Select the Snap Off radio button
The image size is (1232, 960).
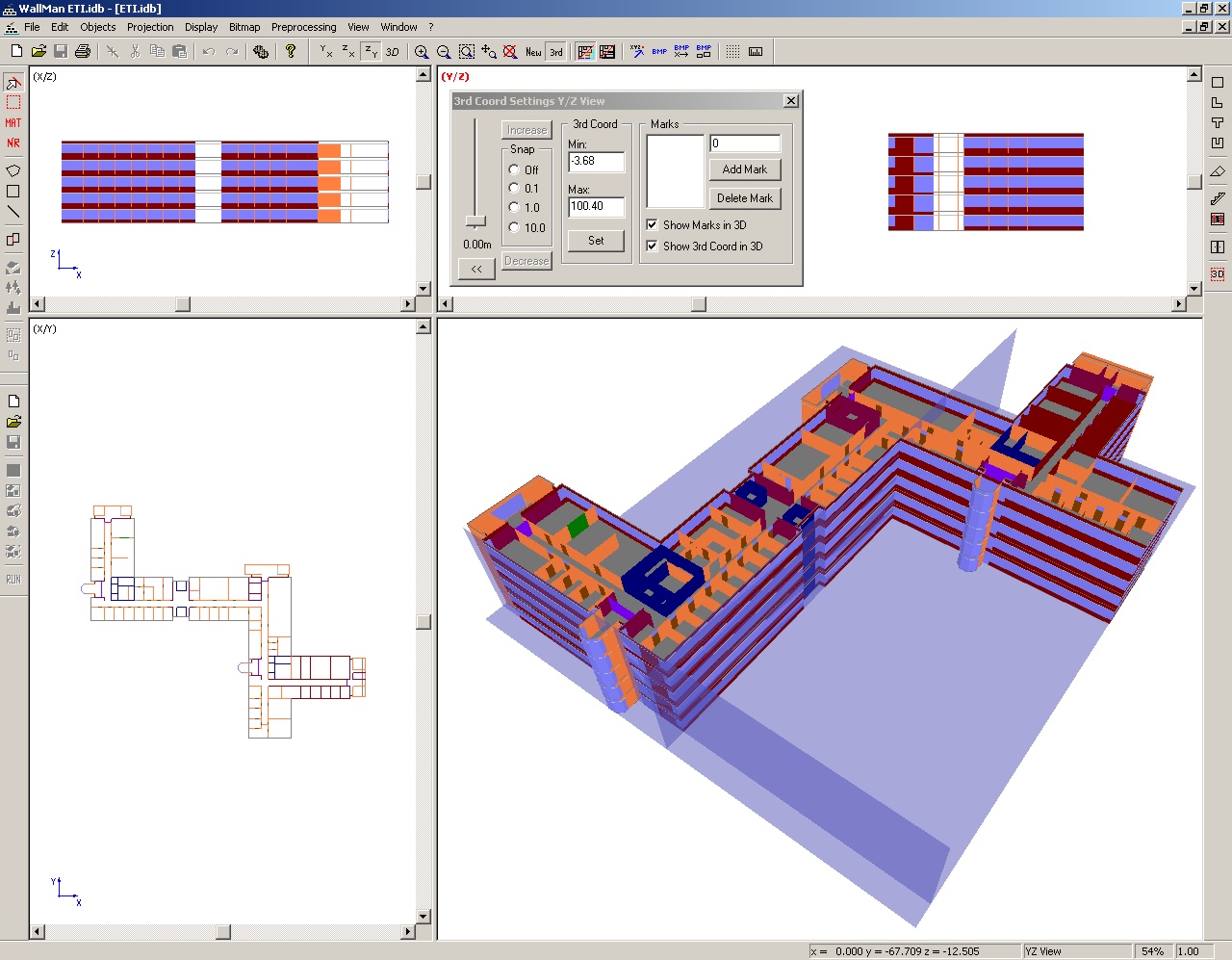pos(514,169)
